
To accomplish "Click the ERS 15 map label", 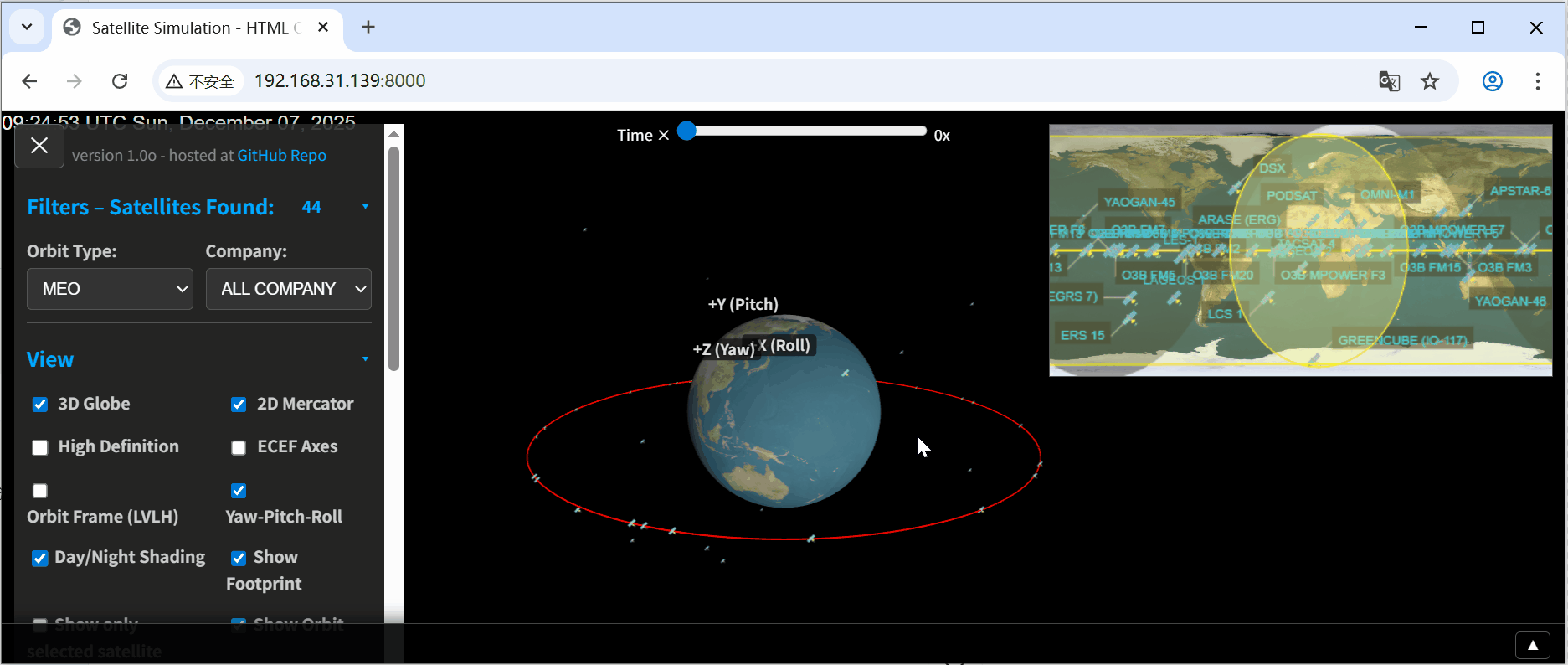I will click(1082, 335).
